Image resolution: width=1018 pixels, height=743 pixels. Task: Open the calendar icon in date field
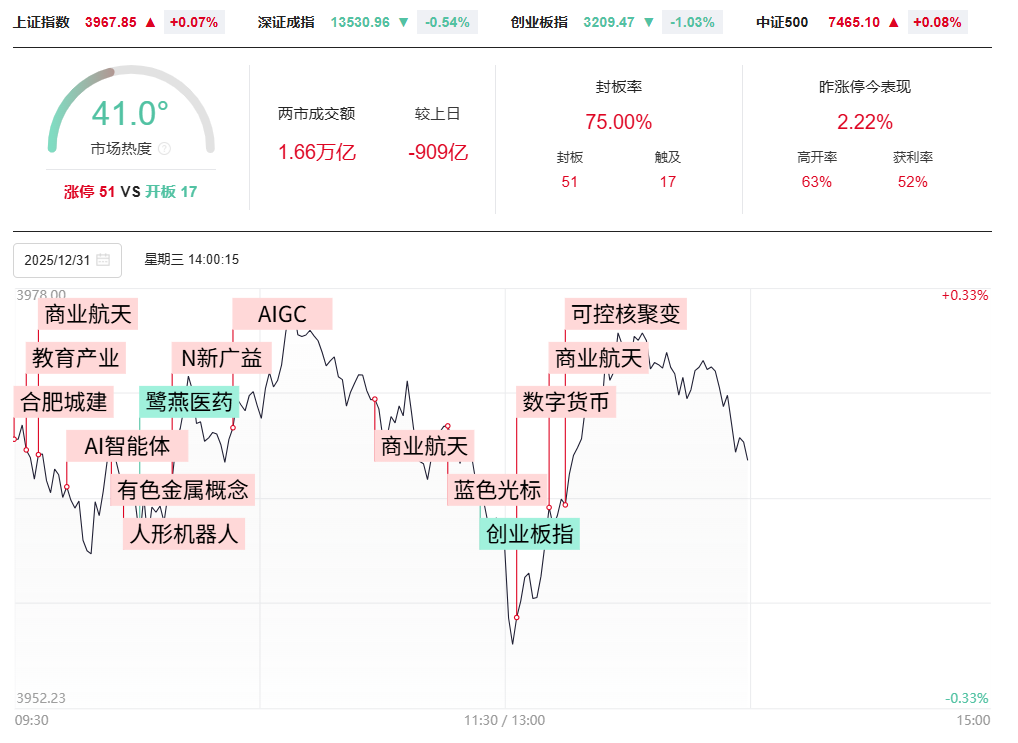(103, 260)
